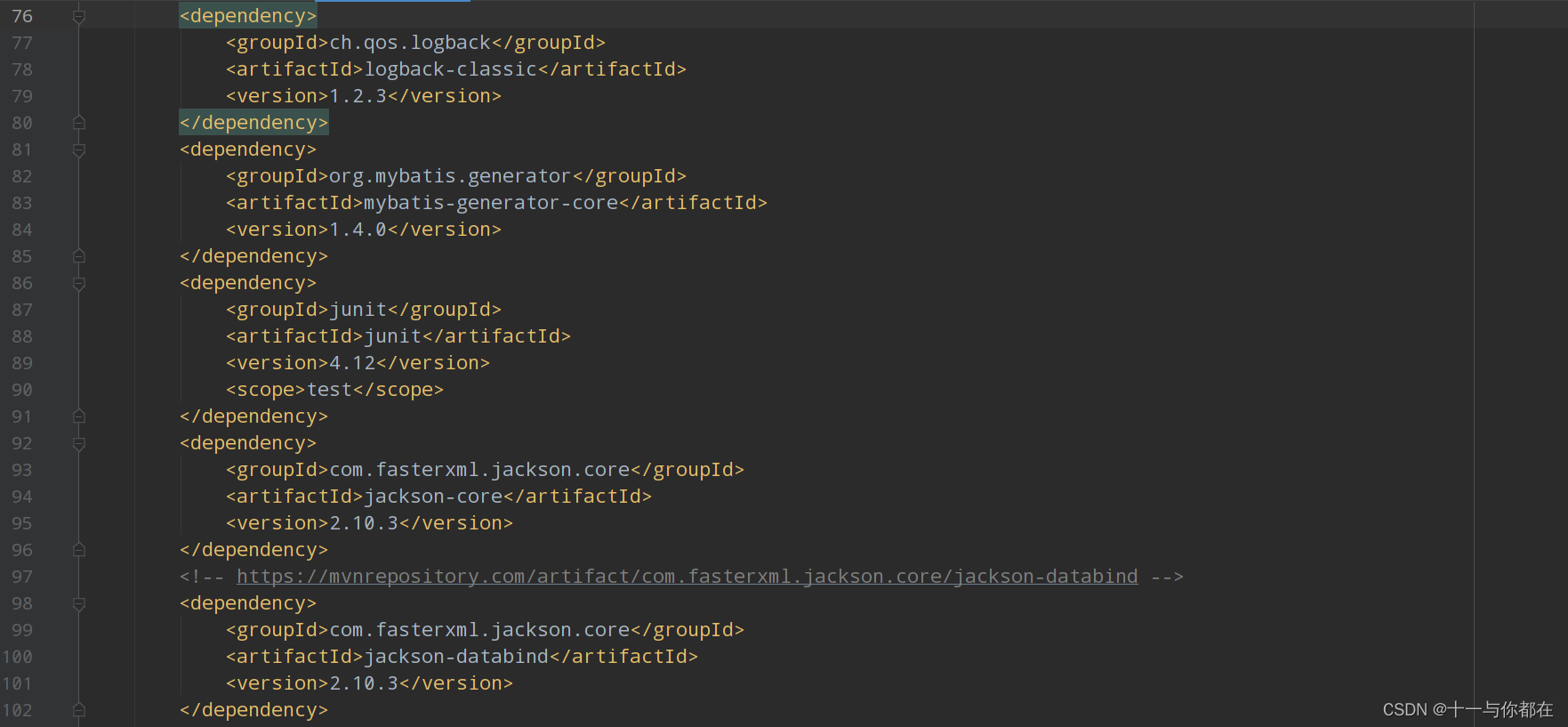Collapse the junit dependency fold at line 86

(78, 283)
